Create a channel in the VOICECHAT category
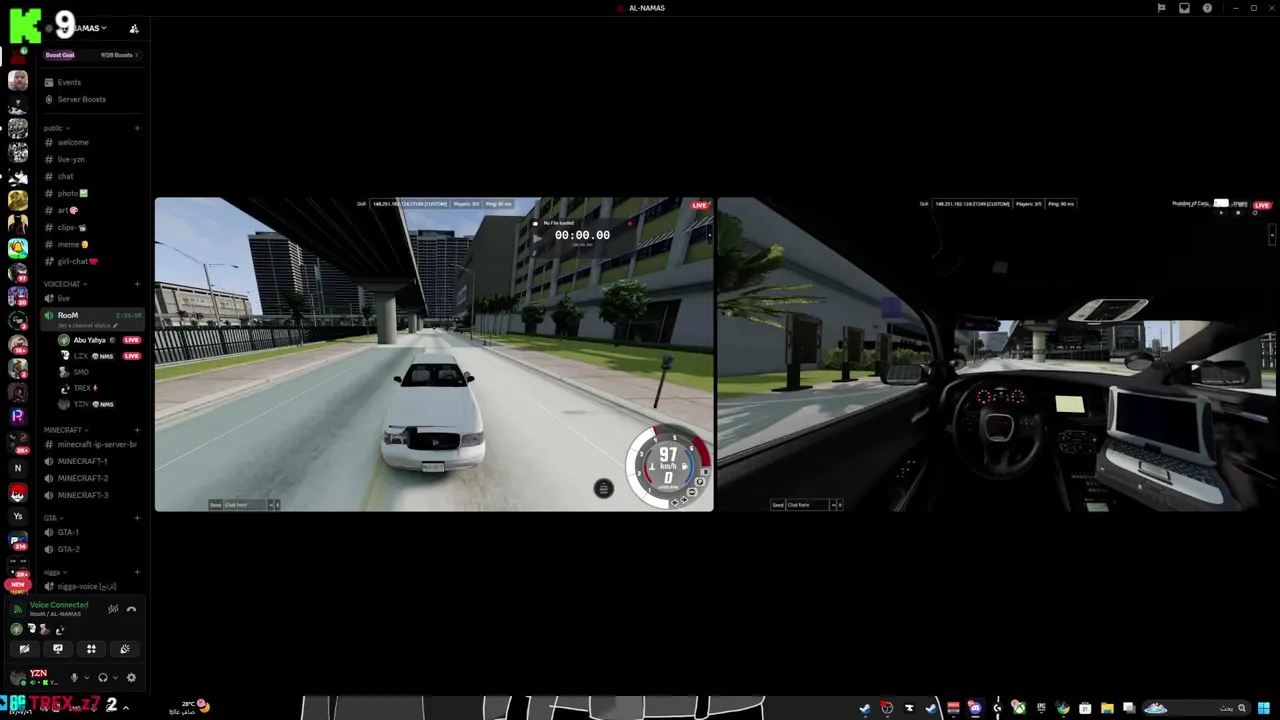The width and height of the screenshot is (1280, 720). [137, 284]
